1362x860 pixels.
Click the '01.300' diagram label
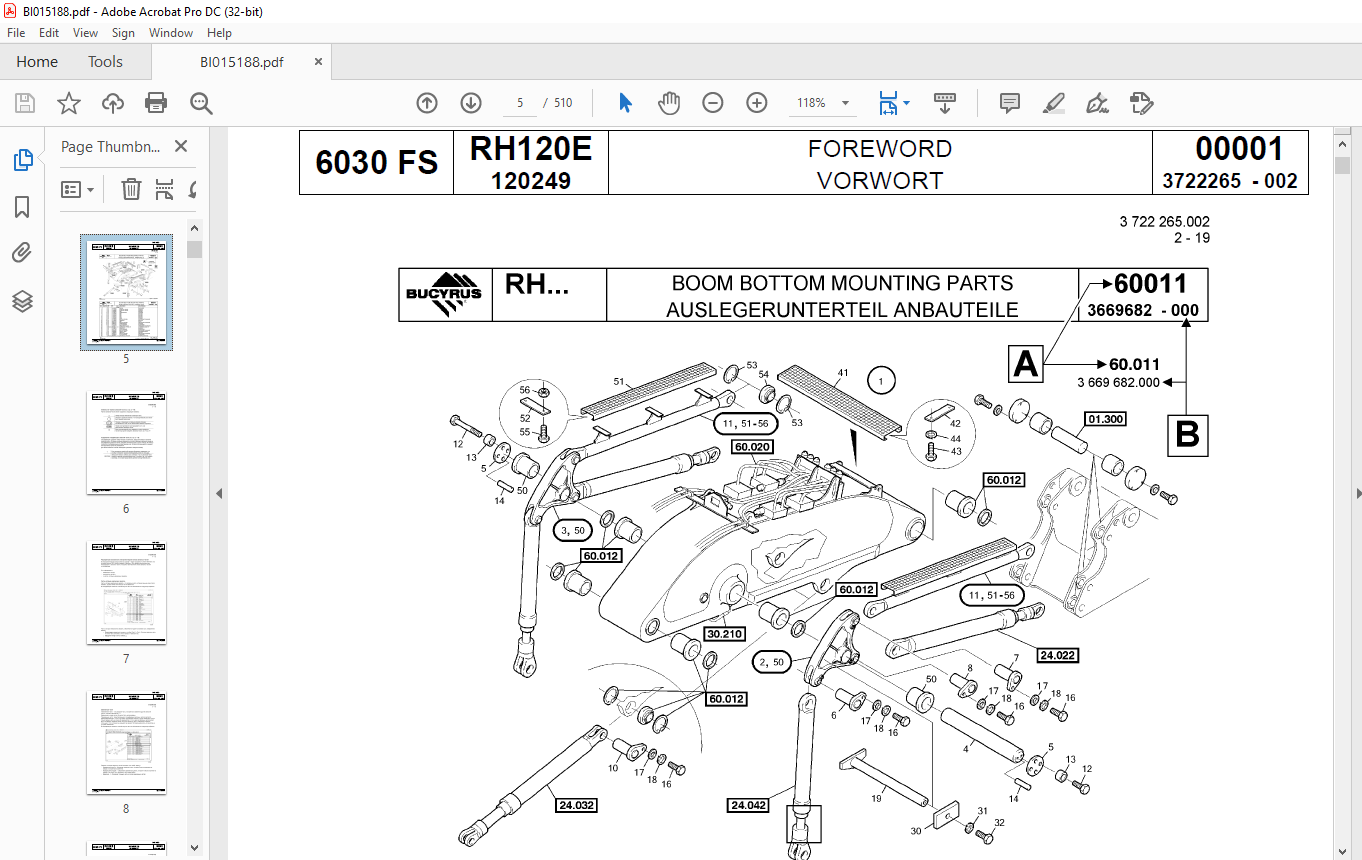tap(1105, 419)
